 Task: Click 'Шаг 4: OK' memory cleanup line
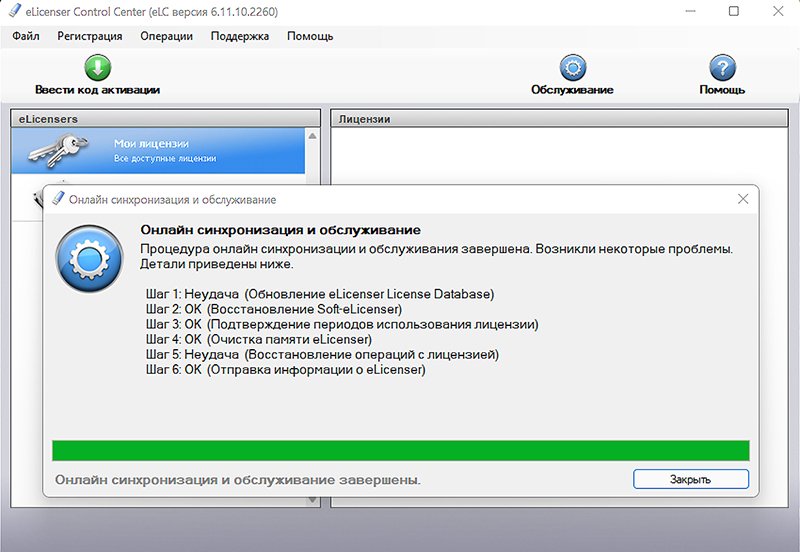click(259, 339)
